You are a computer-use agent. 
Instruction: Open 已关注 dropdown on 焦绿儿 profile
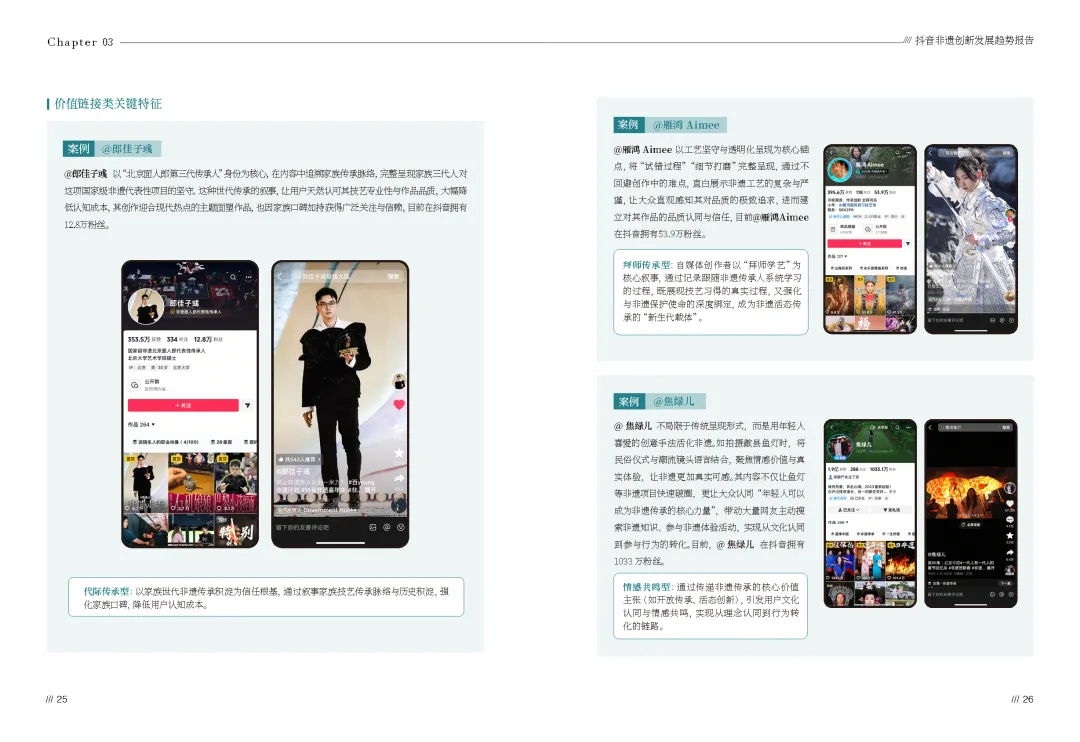(x=849, y=510)
